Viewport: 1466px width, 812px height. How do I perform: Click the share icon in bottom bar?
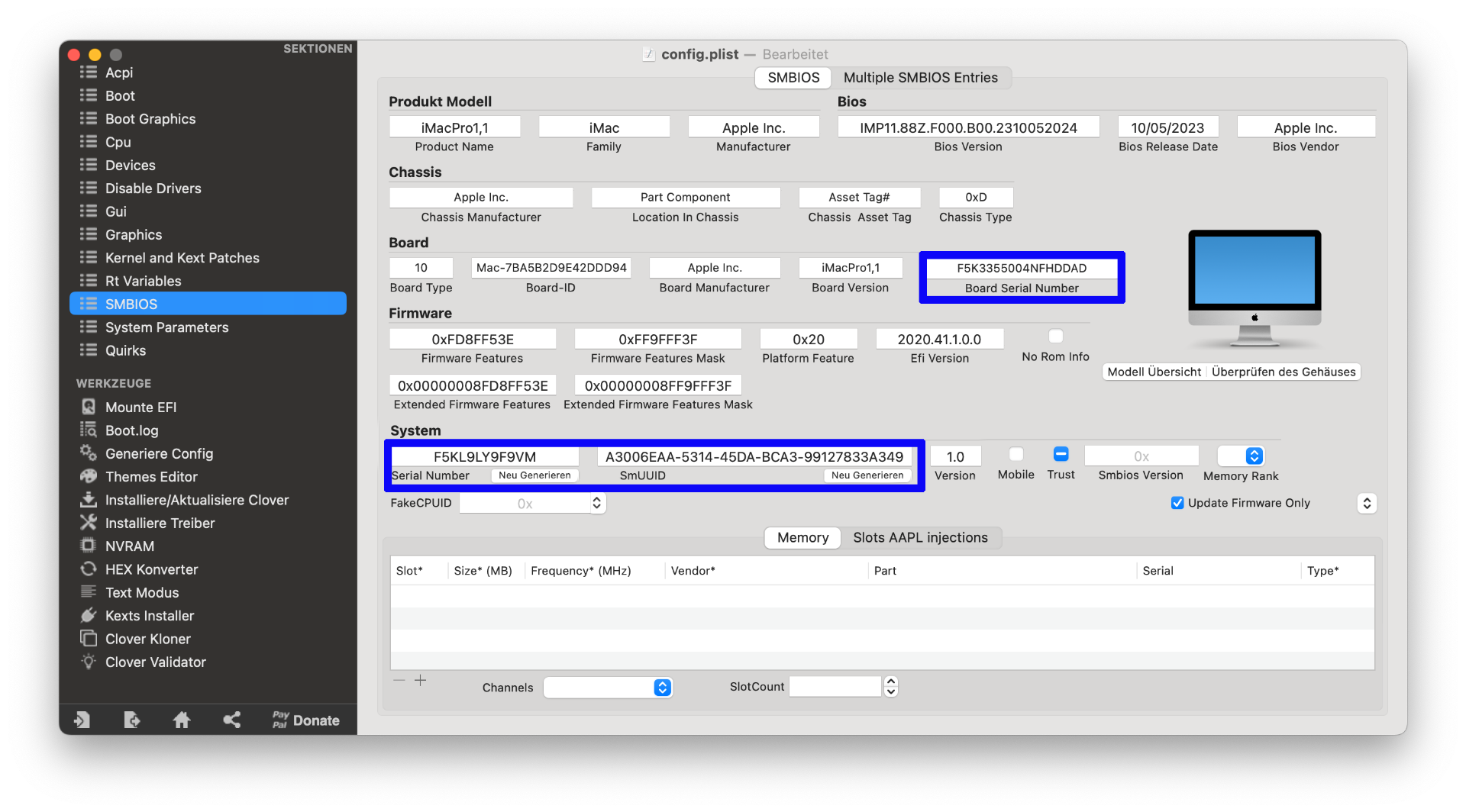(231, 720)
